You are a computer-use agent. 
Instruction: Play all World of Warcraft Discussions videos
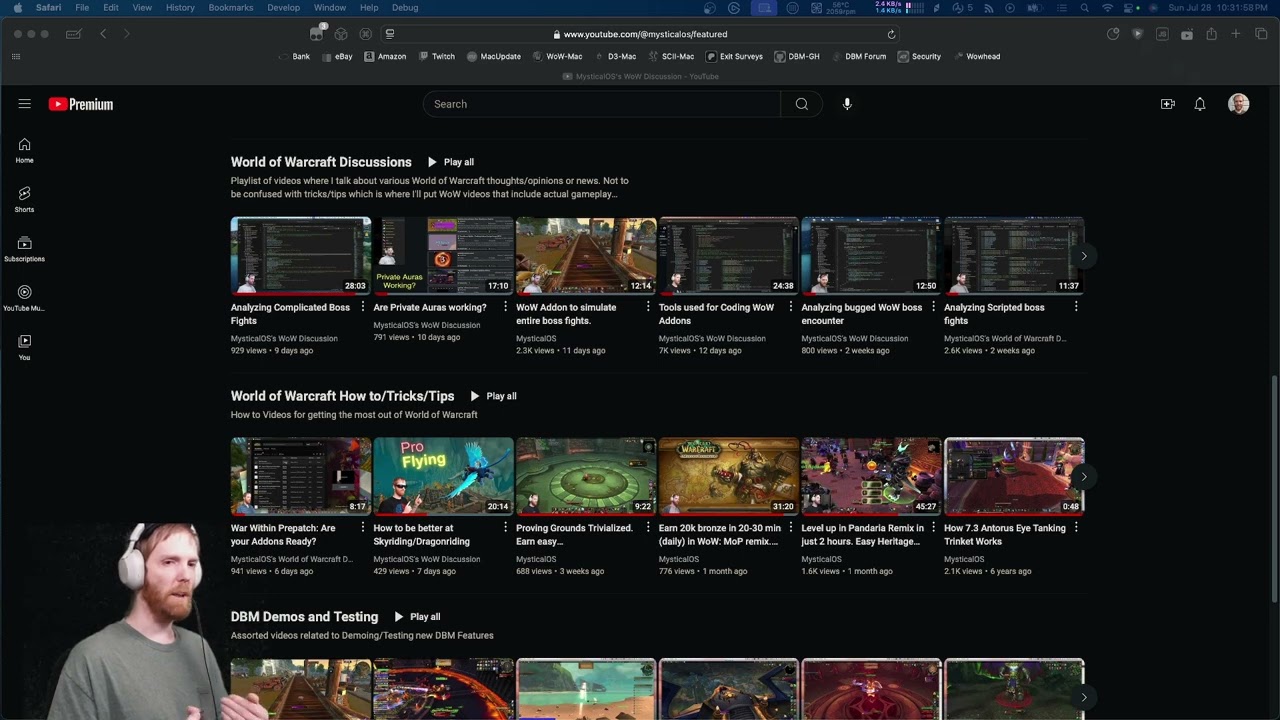click(451, 162)
